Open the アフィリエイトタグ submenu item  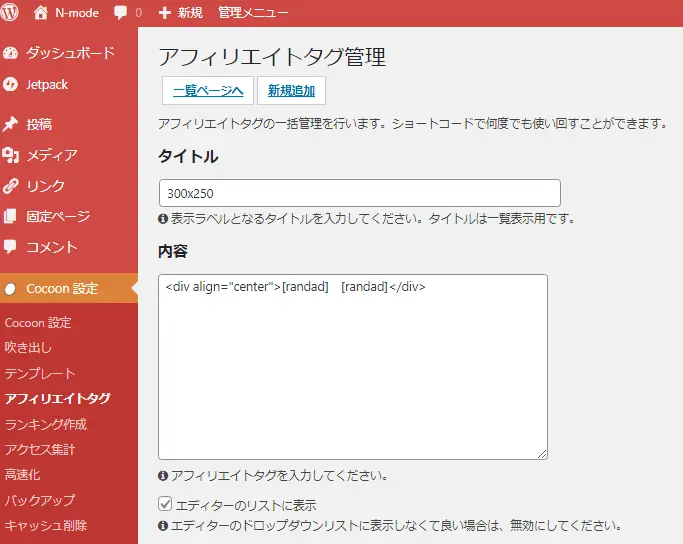pyautogui.click(x=57, y=398)
